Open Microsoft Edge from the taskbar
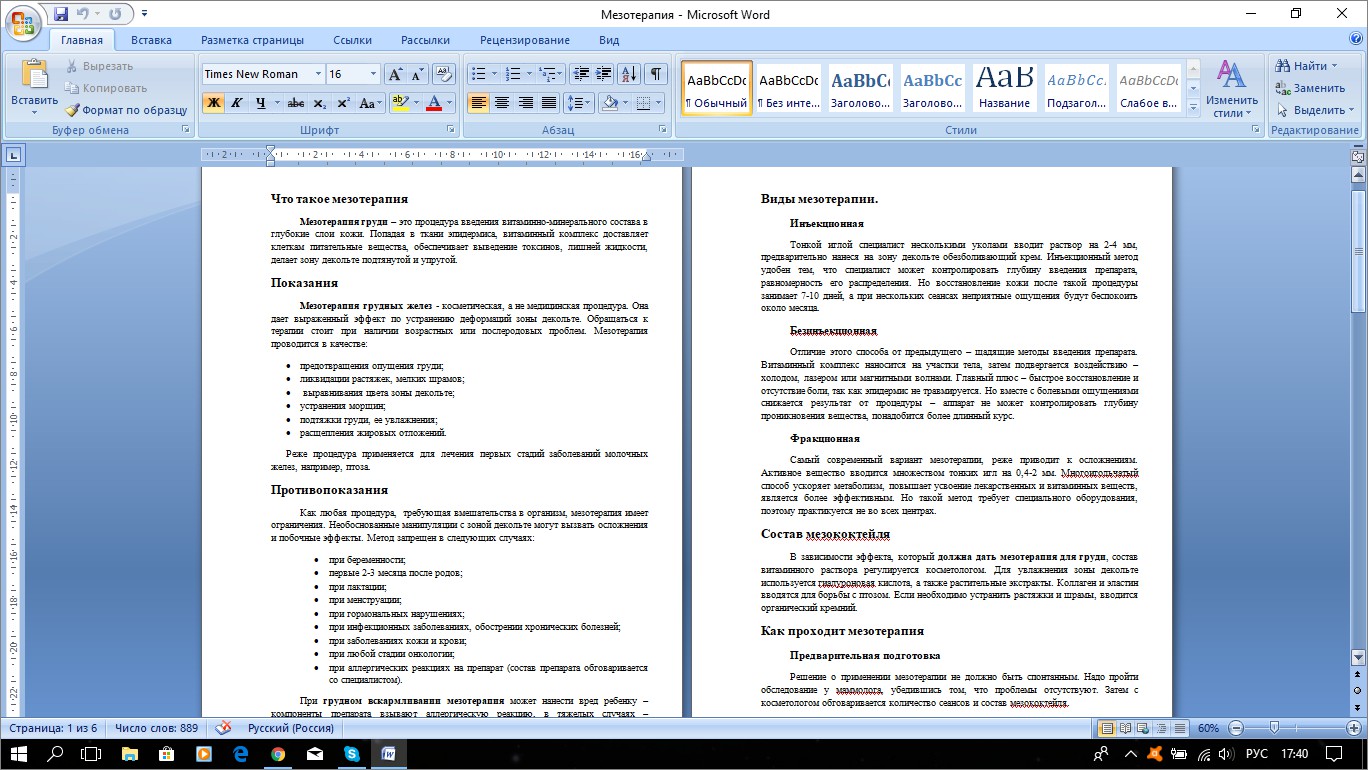This screenshot has width=1368, height=770. 241,753
